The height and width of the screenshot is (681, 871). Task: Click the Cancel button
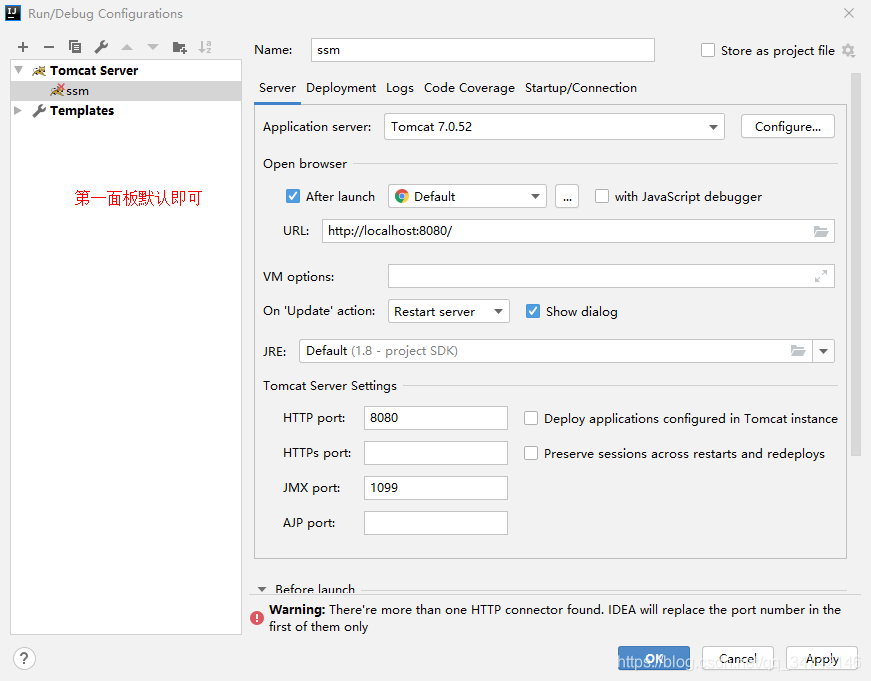(738, 658)
